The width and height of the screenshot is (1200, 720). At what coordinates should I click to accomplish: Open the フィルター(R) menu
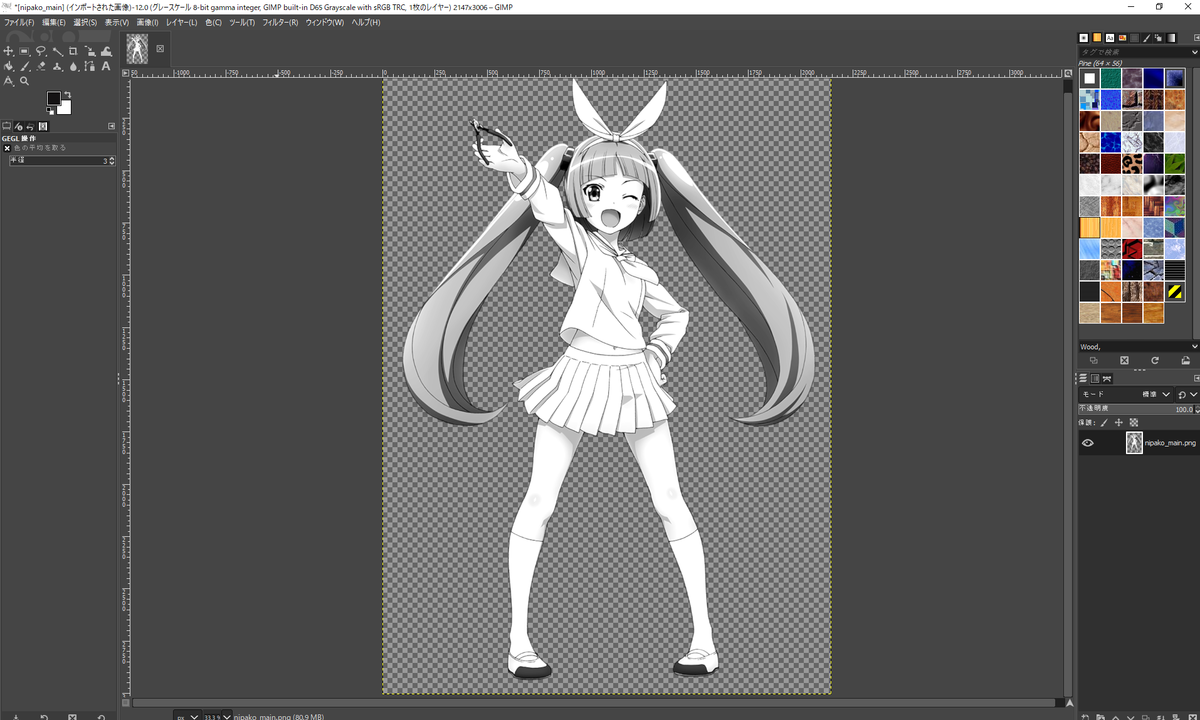pyautogui.click(x=281, y=22)
